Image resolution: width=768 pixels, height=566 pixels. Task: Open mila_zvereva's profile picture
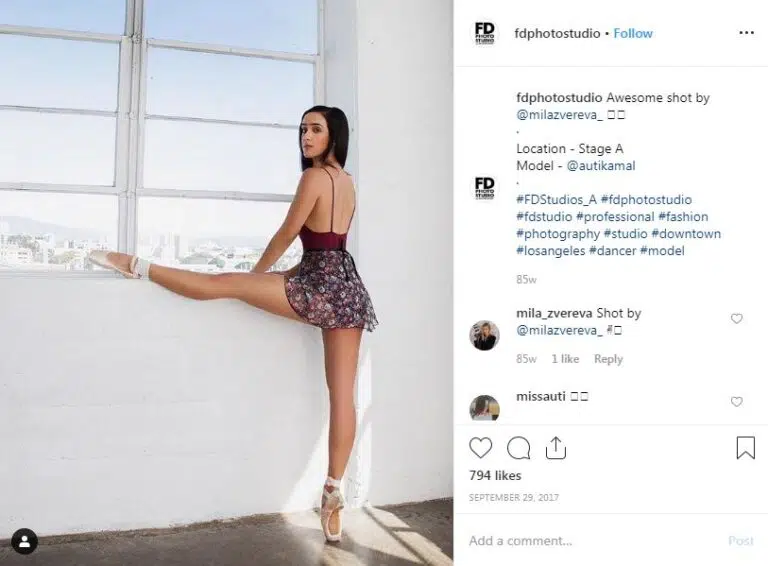pyautogui.click(x=484, y=335)
